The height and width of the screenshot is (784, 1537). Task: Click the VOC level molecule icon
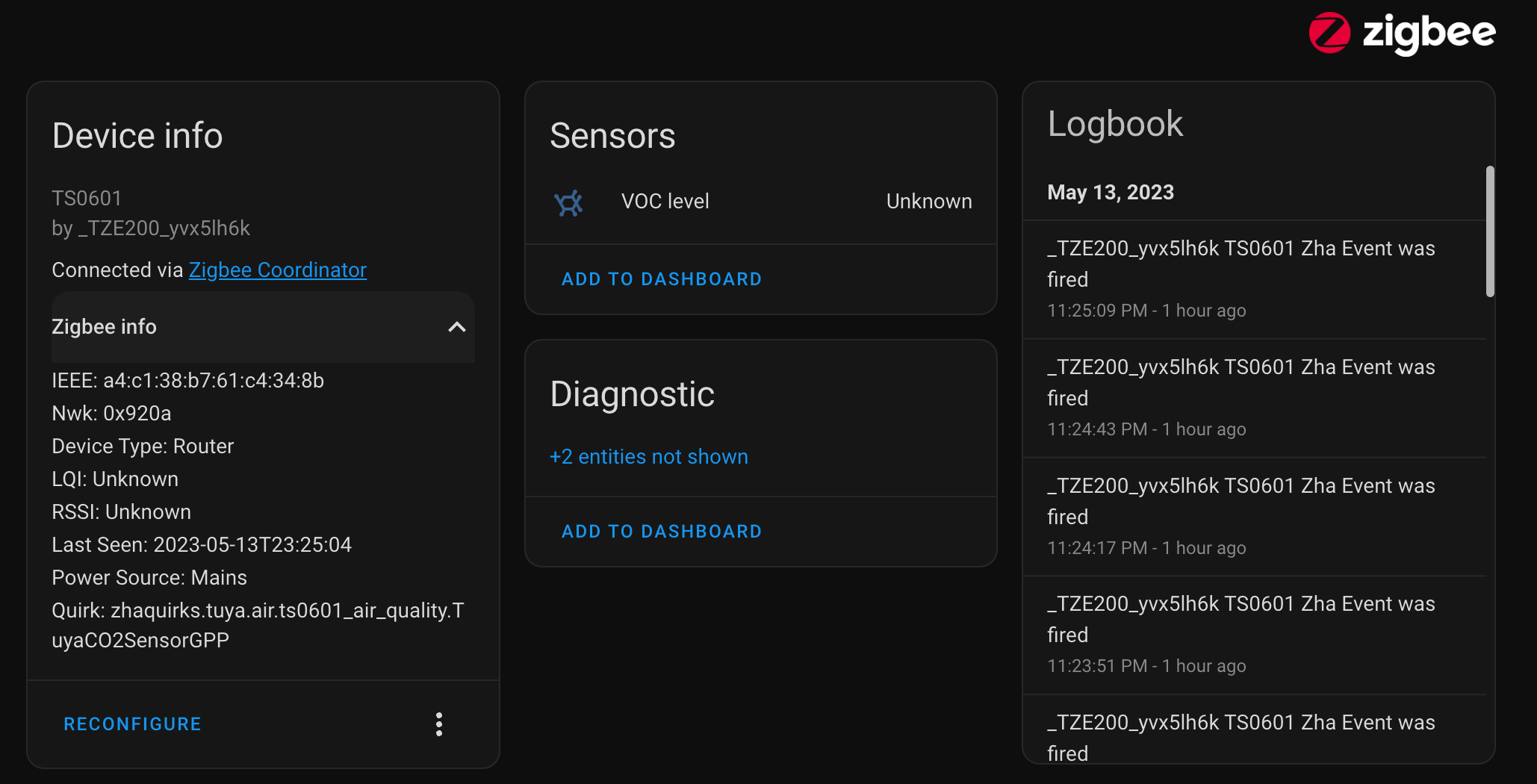pos(569,202)
